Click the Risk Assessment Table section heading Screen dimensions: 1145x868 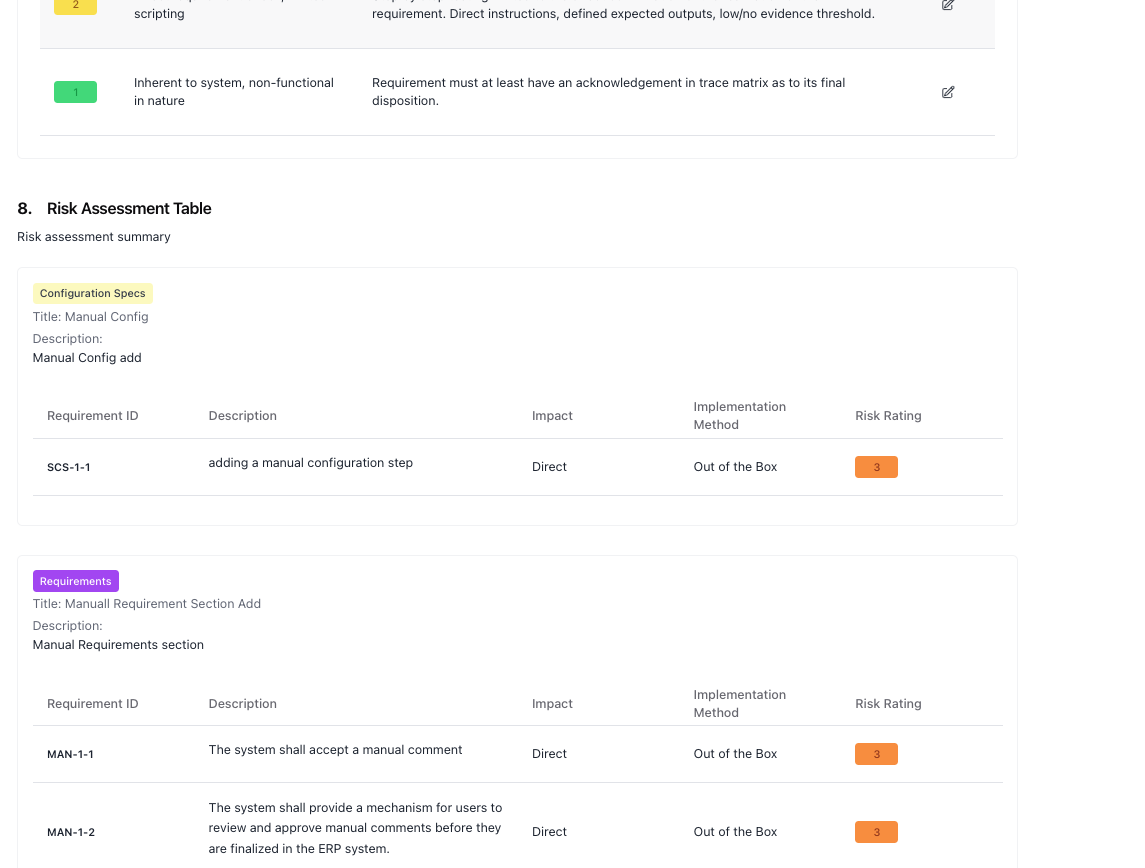129,208
